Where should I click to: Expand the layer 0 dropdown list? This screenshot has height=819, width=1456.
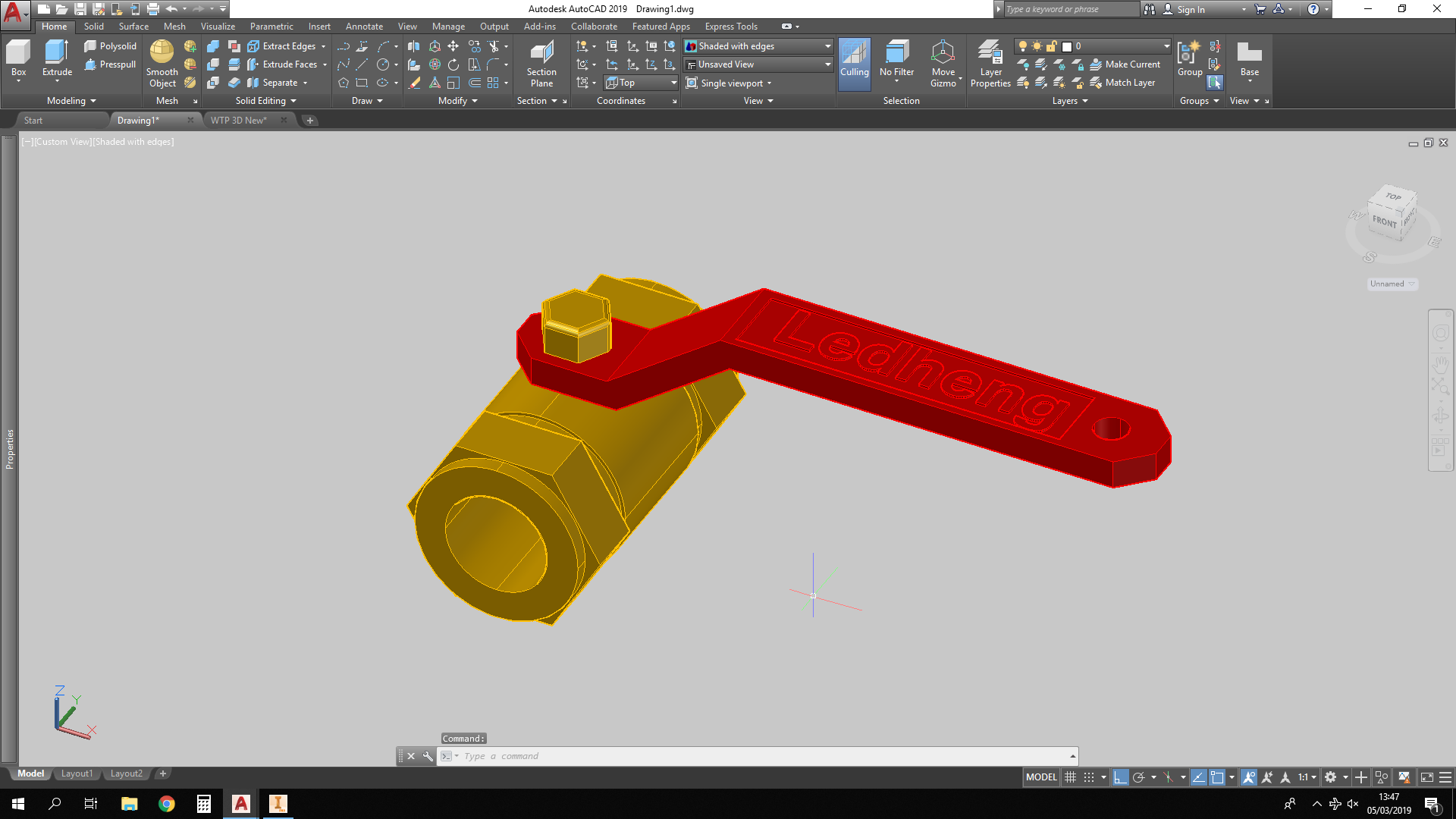coord(1166,46)
